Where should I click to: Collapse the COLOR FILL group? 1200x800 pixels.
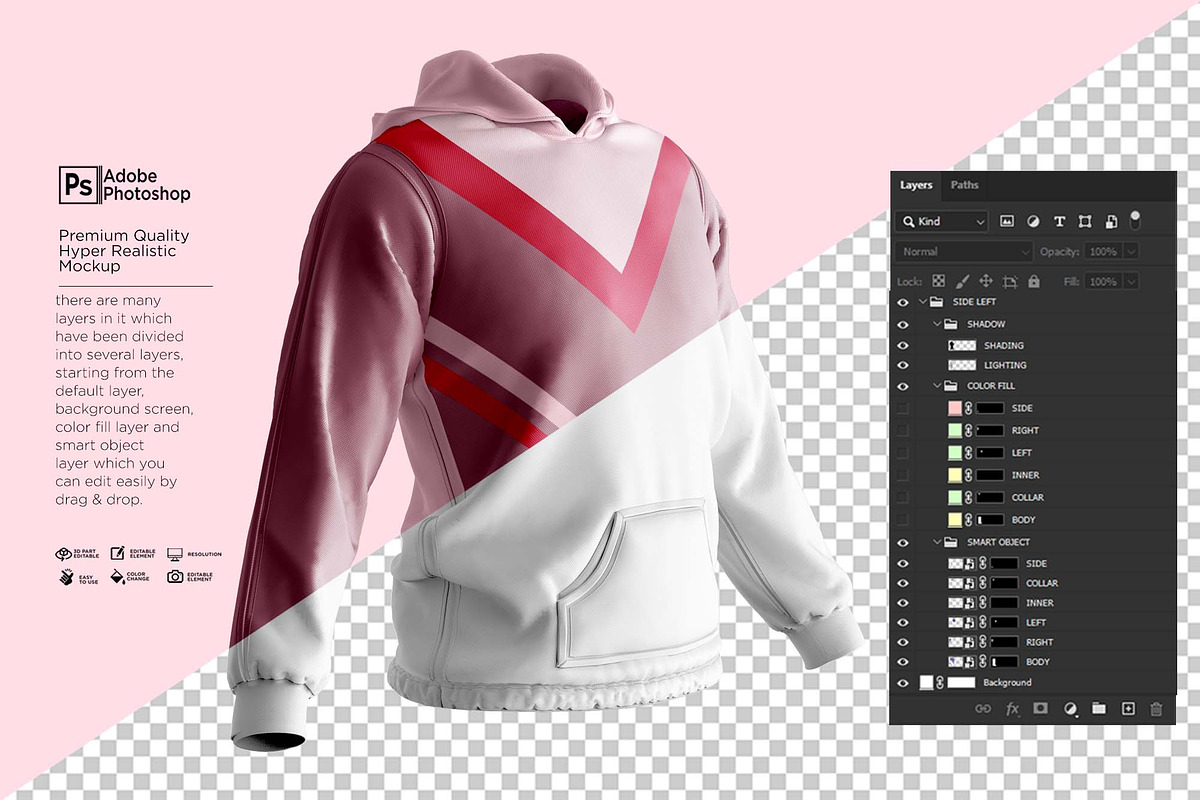pyautogui.click(x=938, y=386)
